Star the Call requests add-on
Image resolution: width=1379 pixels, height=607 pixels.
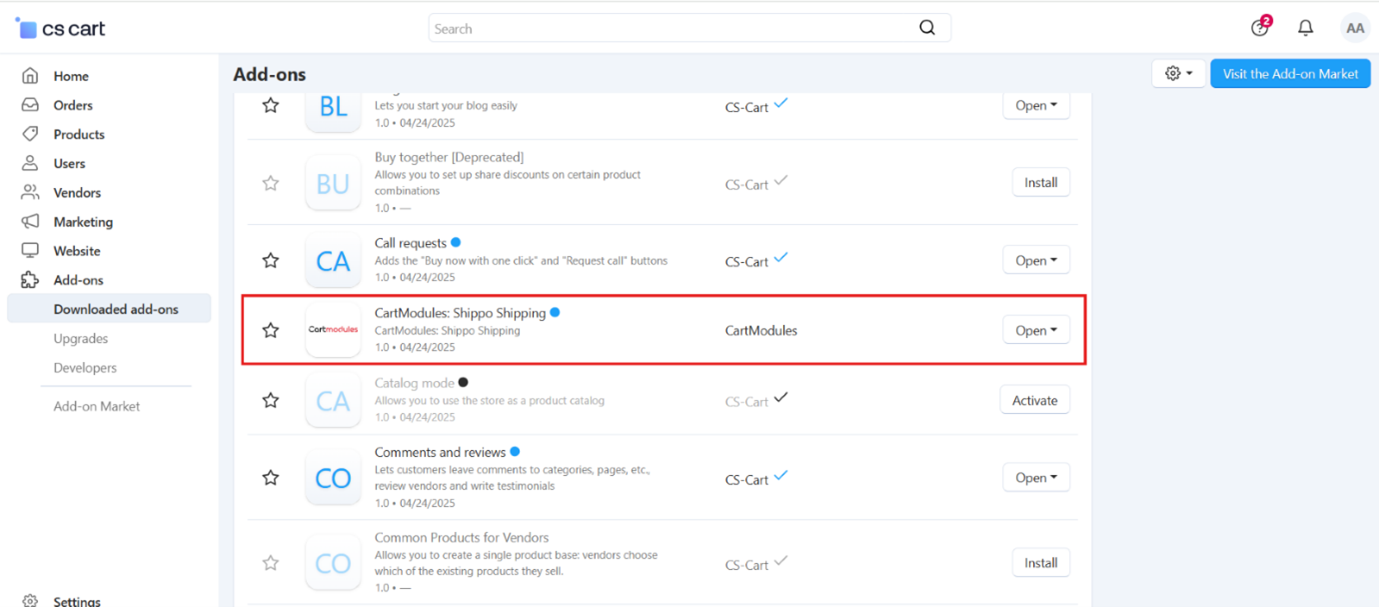pyautogui.click(x=271, y=260)
